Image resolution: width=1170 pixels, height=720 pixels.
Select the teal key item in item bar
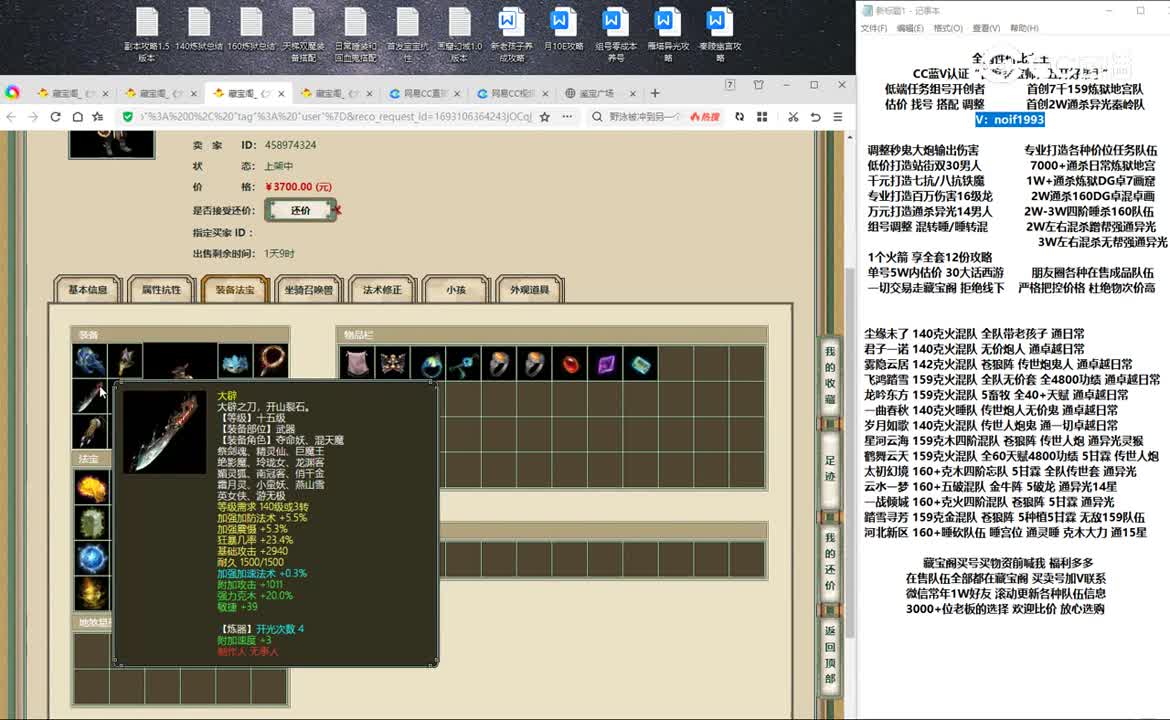(x=464, y=364)
